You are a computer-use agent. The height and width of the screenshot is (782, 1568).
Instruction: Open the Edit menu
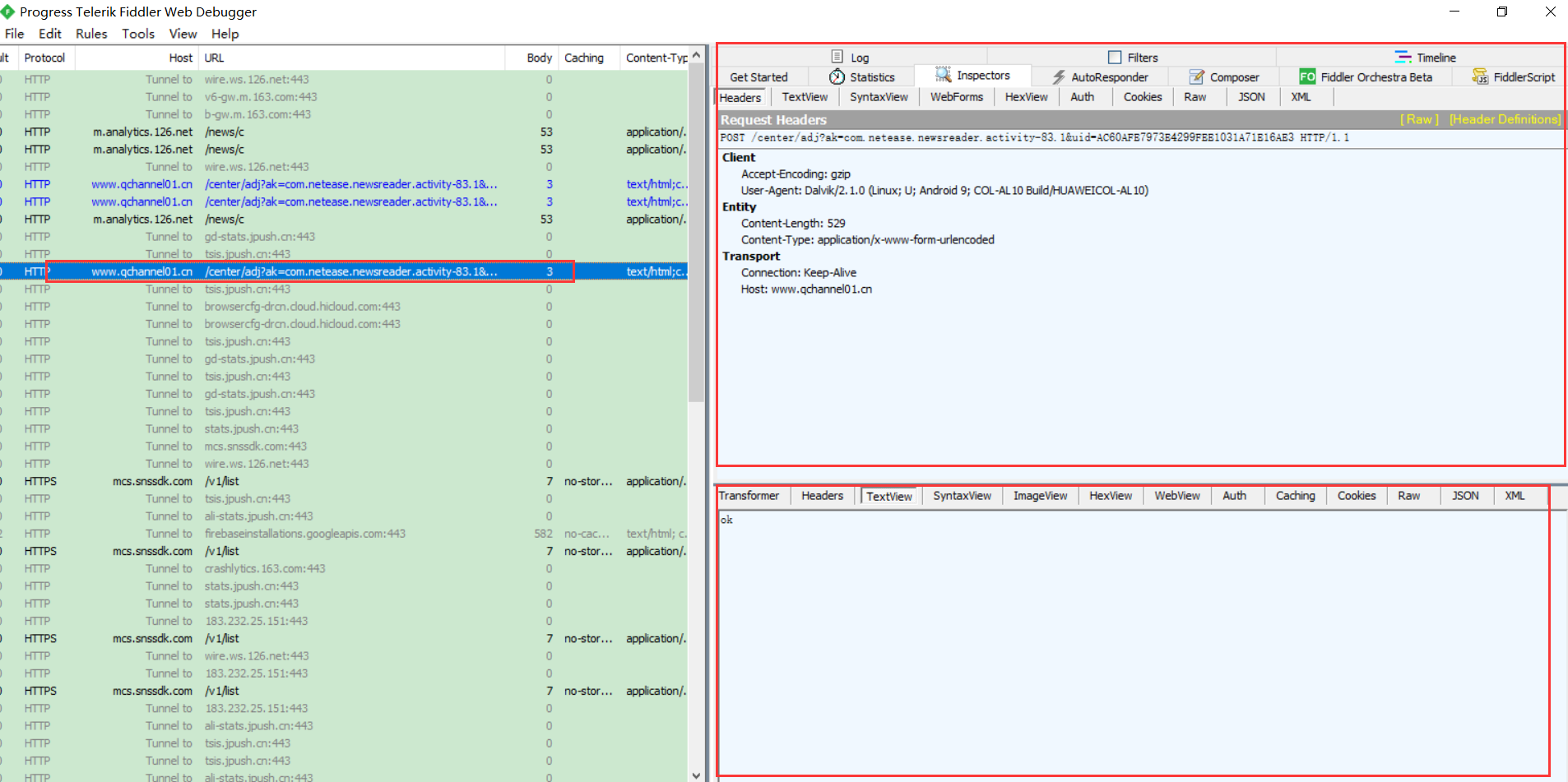pos(49,34)
